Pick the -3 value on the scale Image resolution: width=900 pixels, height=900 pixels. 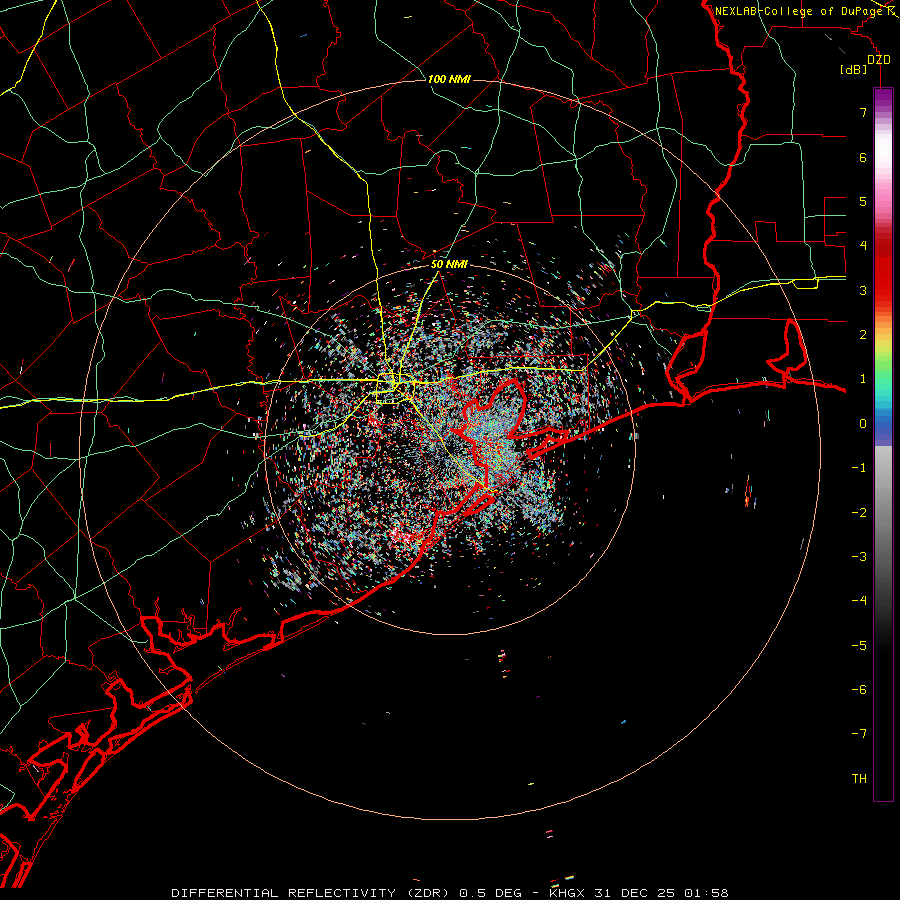pyautogui.click(x=859, y=557)
